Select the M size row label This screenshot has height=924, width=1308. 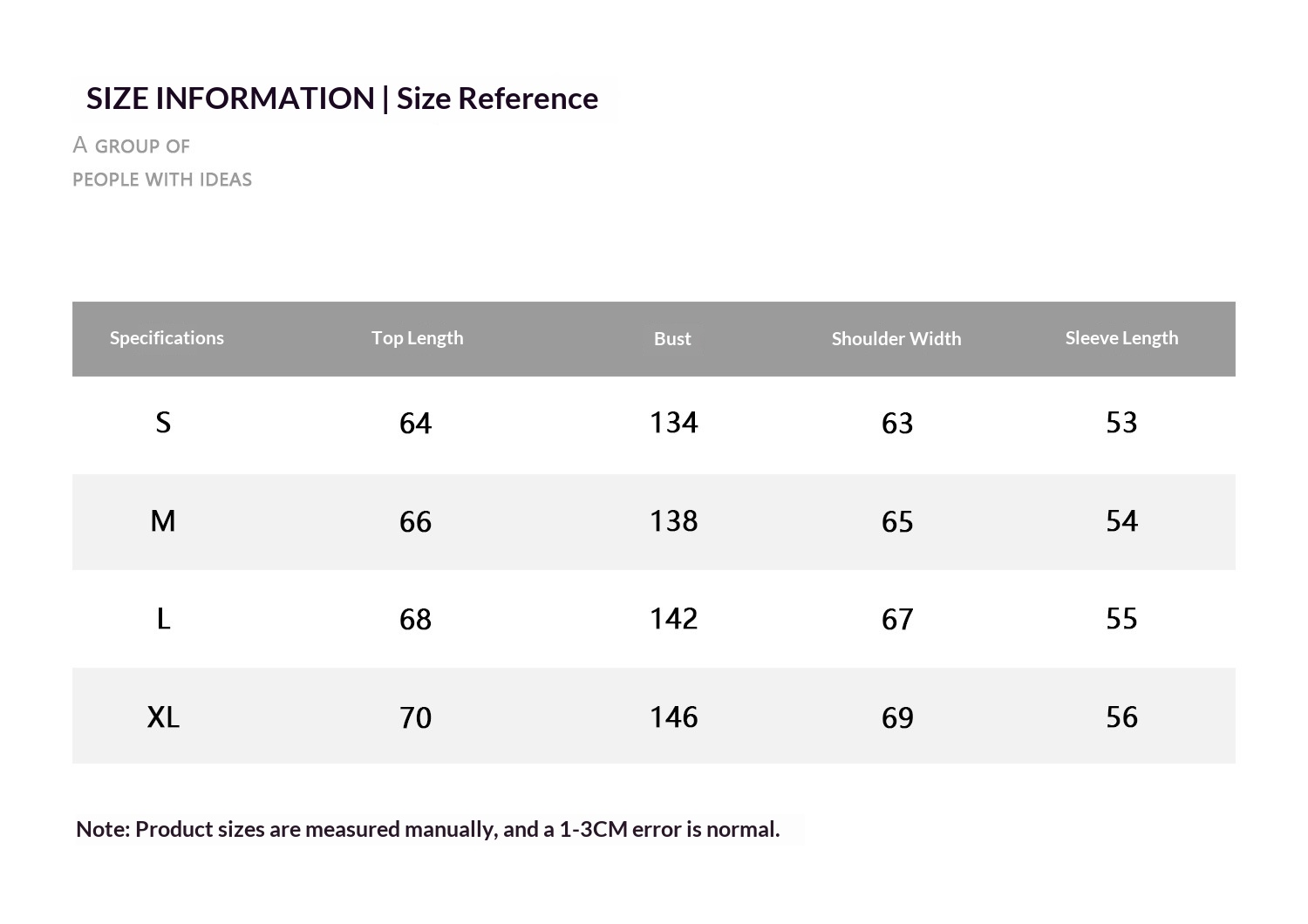163,521
